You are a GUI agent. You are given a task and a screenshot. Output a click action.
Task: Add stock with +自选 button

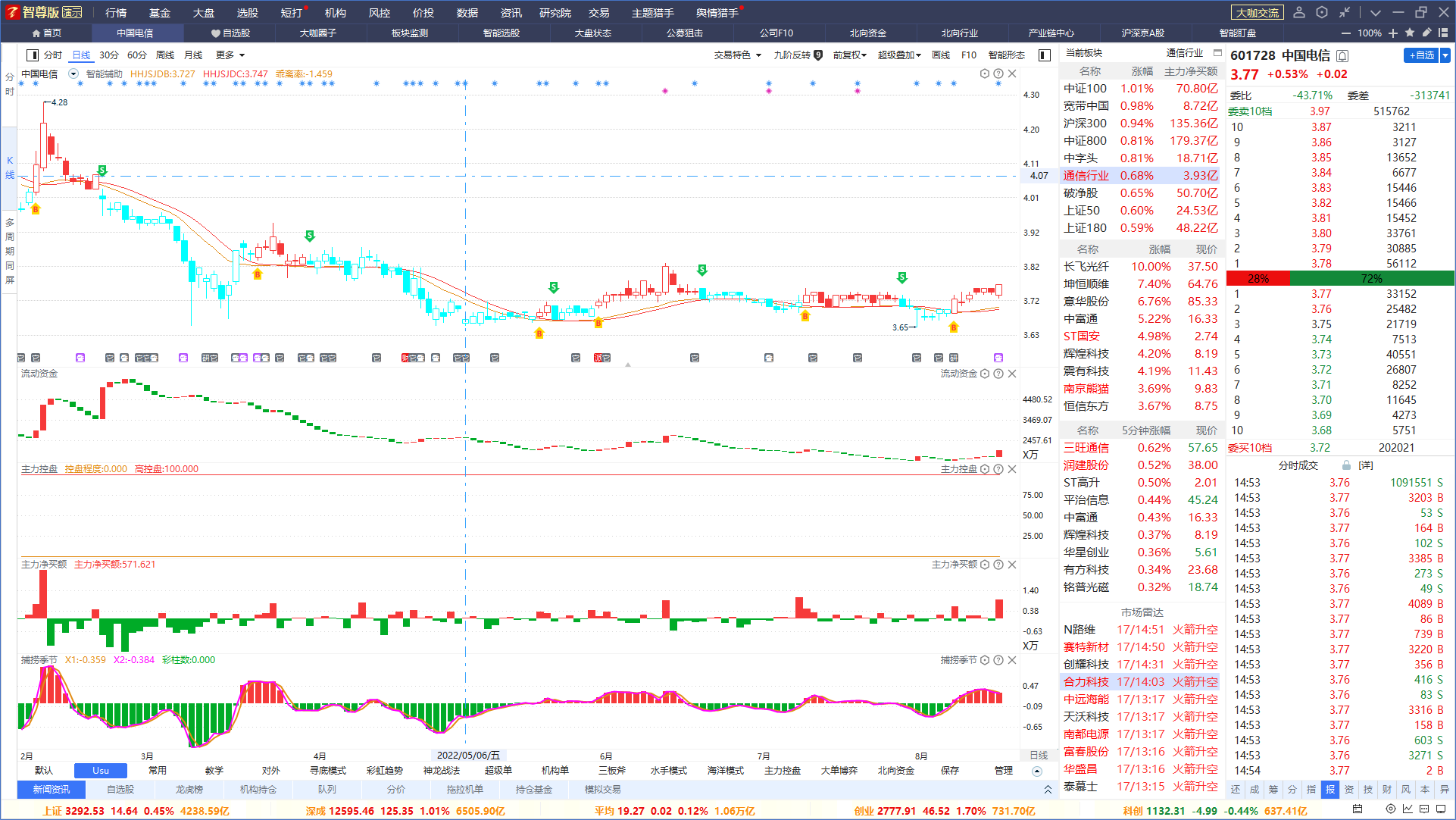coord(1422,55)
